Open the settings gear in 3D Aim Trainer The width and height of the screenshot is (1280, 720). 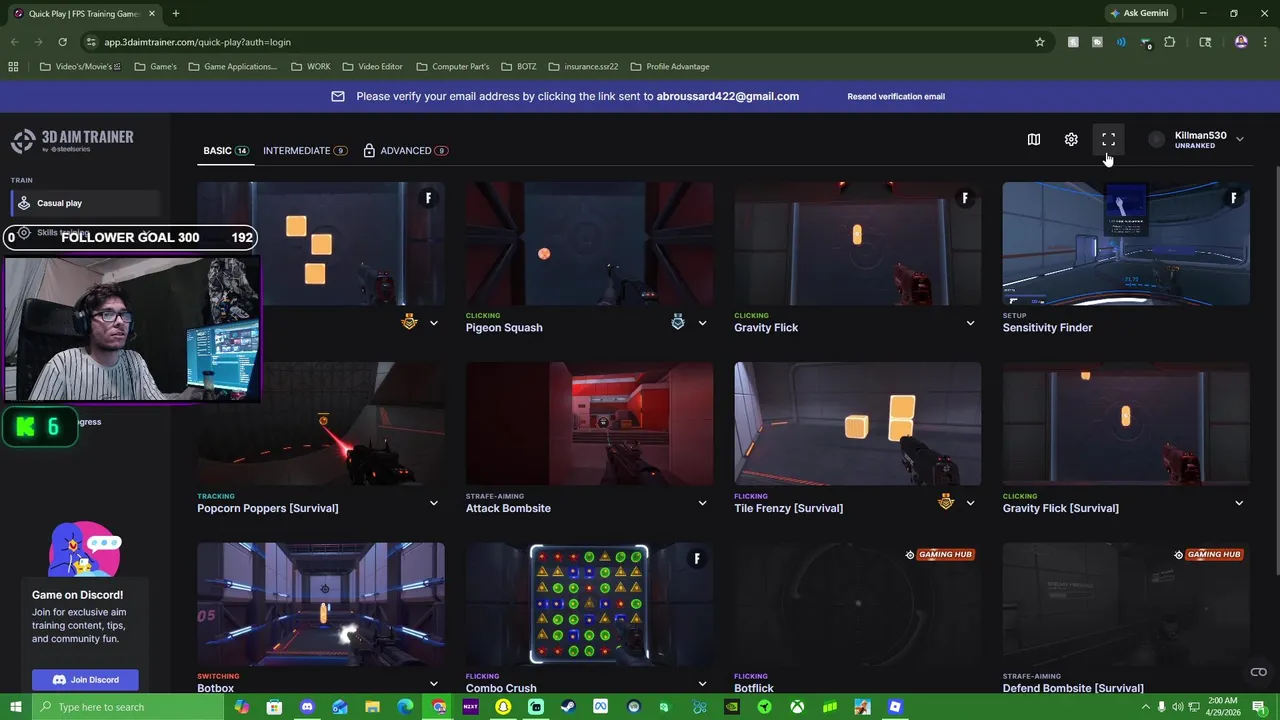pyautogui.click(x=1071, y=139)
